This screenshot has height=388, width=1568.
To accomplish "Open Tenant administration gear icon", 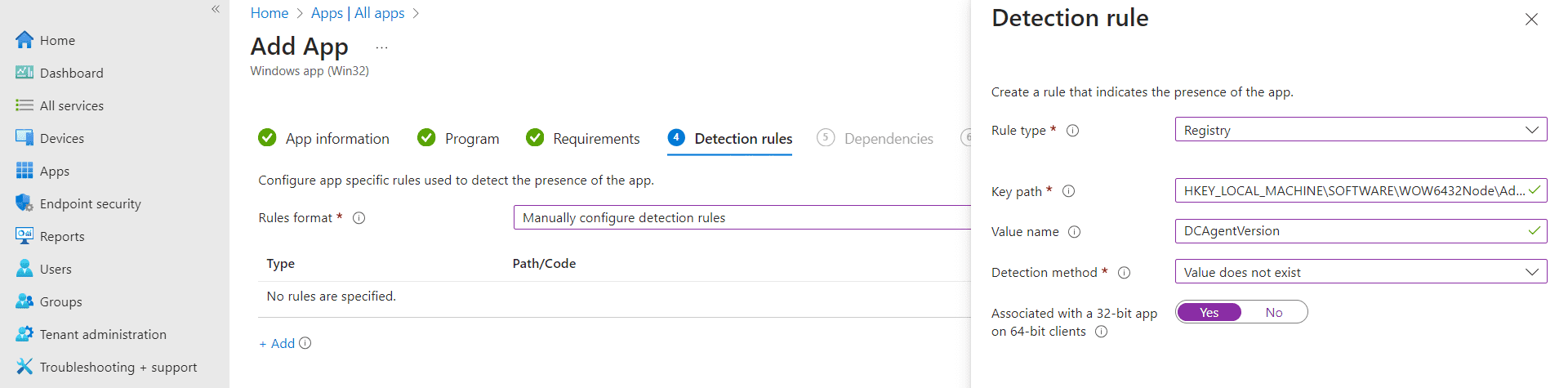I will click(24, 334).
